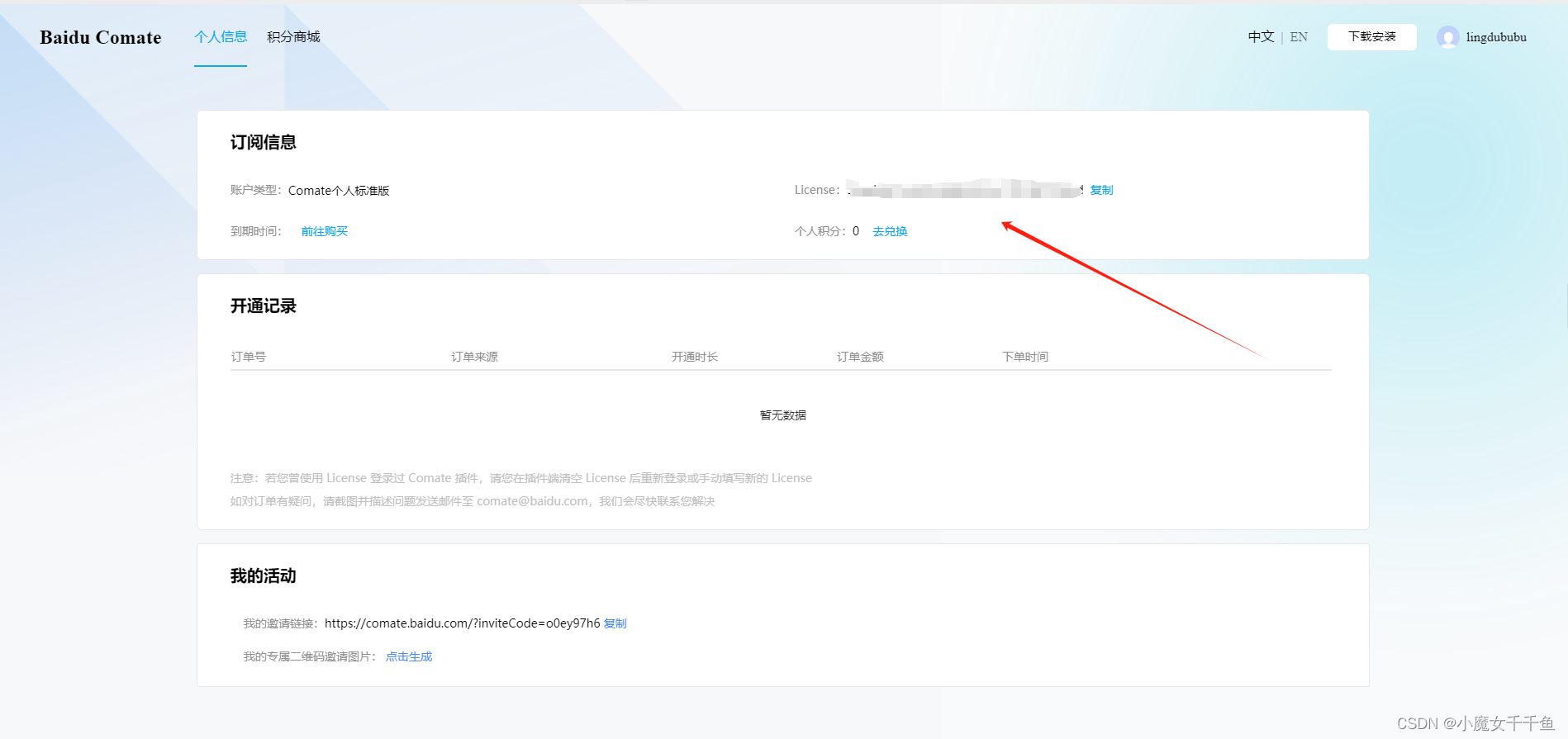Click 前往购买 next to 到期时间
The width and height of the screenshot is (1568, 739).
[325, 231]
